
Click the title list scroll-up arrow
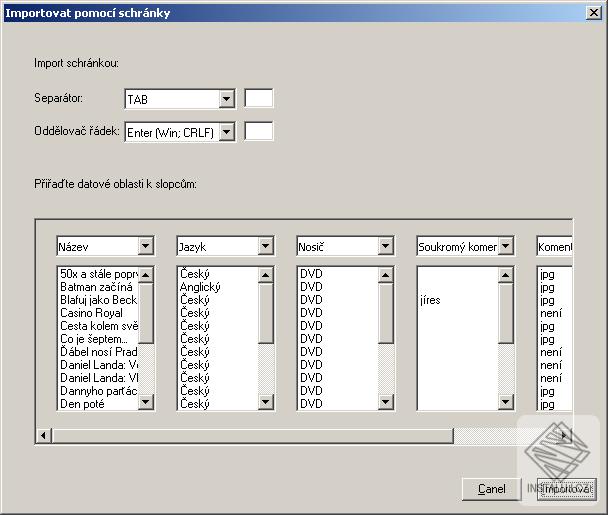[146, 275]
